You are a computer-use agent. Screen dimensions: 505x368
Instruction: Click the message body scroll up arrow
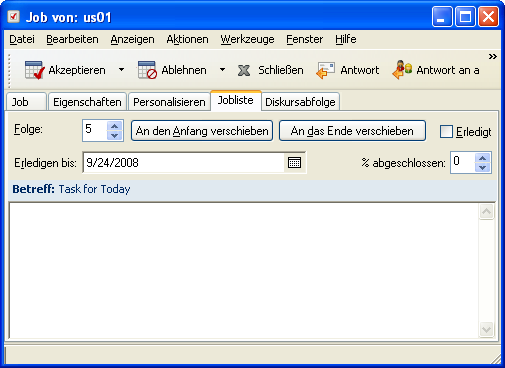coord(486,211)
